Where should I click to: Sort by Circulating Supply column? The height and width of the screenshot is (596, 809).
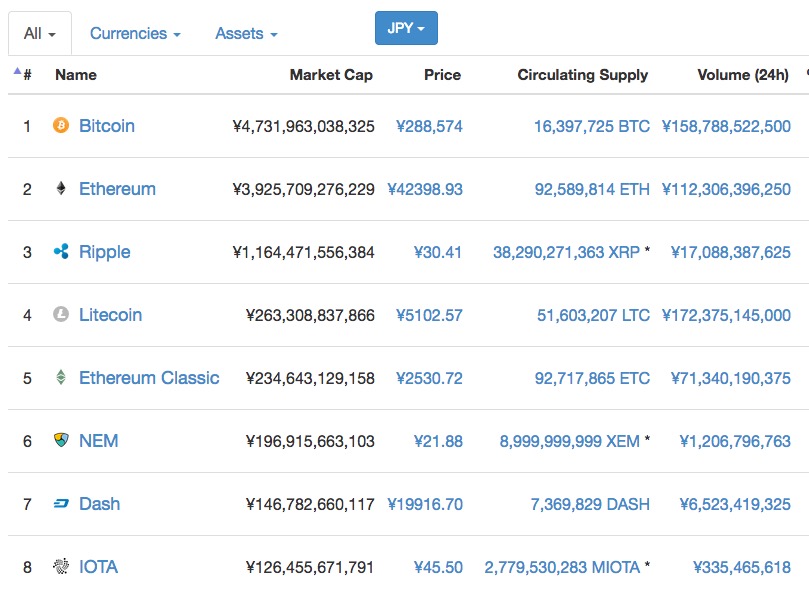click(583, 75)
